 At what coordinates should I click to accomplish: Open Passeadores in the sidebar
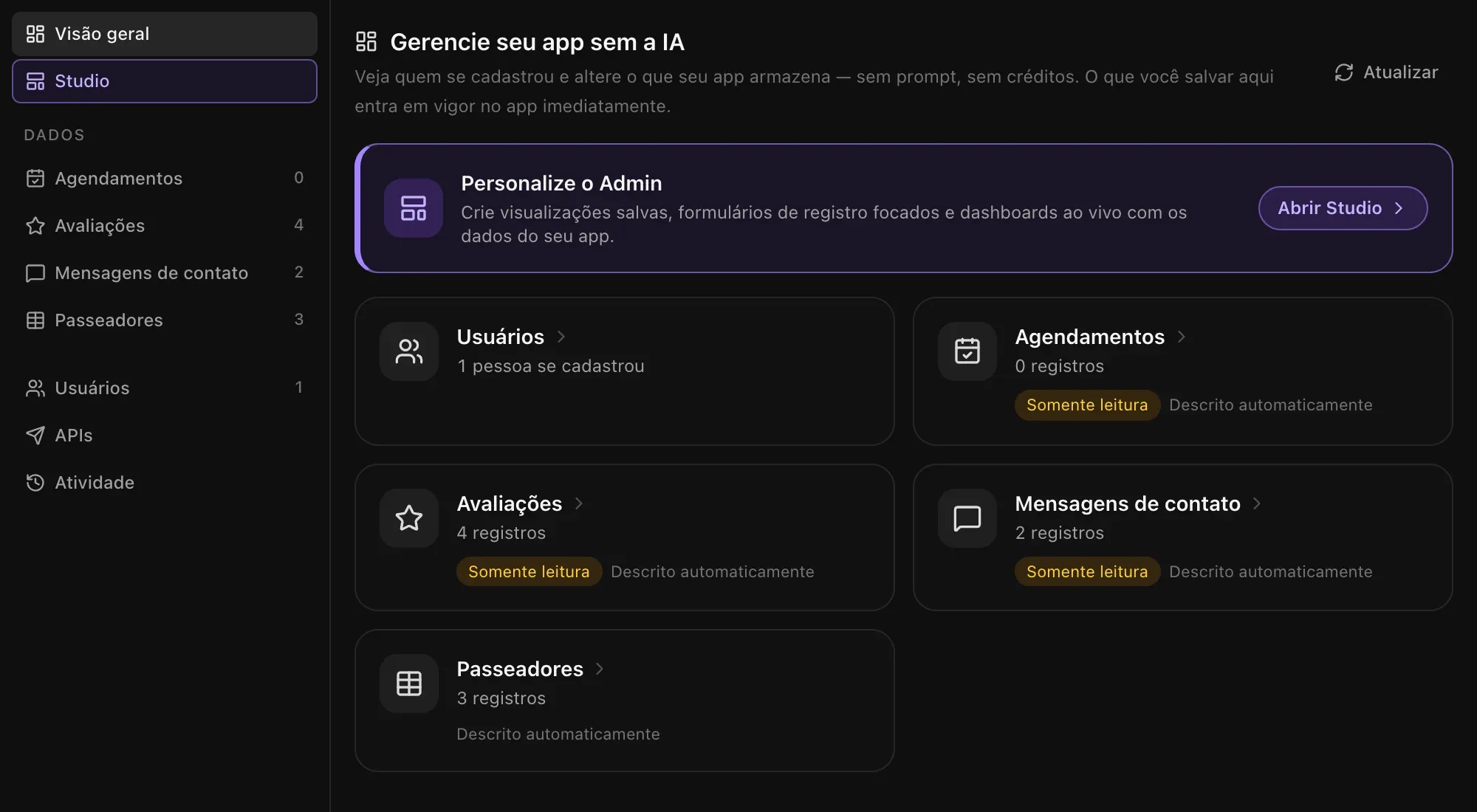coord(165,320)
